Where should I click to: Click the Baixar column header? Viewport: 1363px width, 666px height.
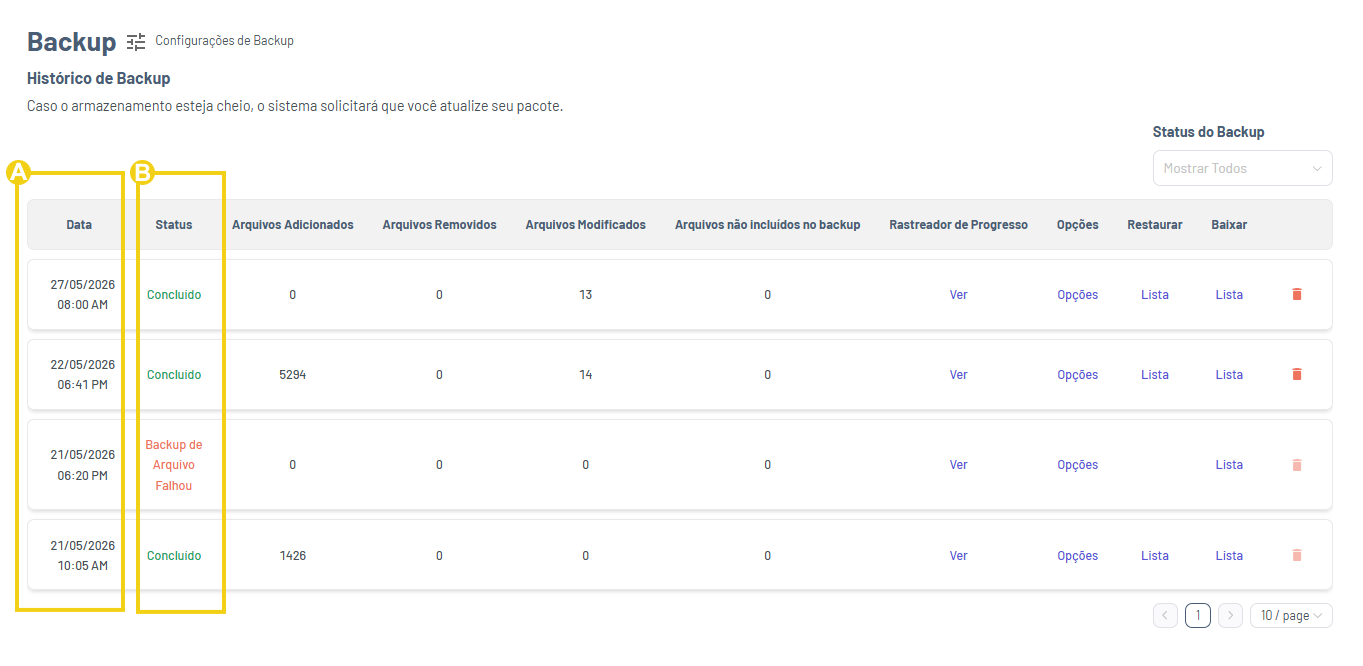(1229, 225)
